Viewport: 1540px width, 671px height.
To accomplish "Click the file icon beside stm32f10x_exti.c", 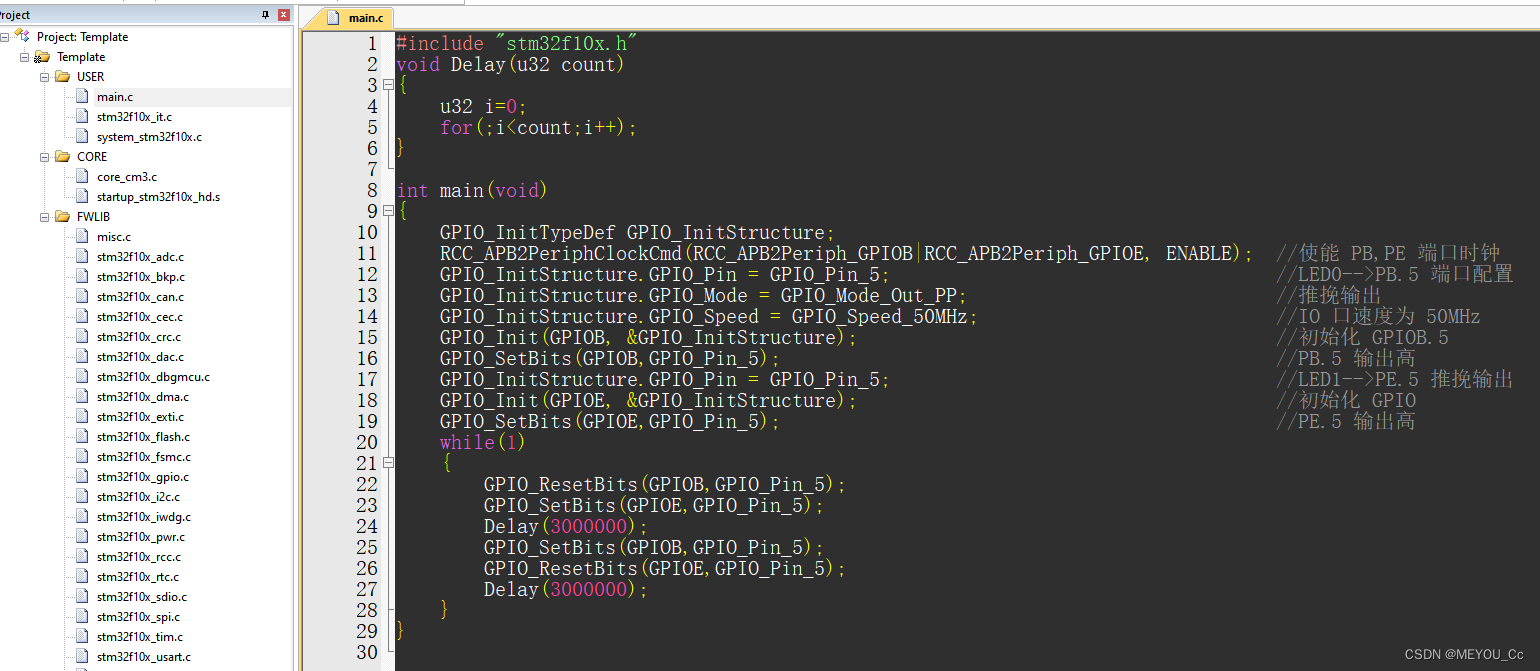I will click(82, 417).
